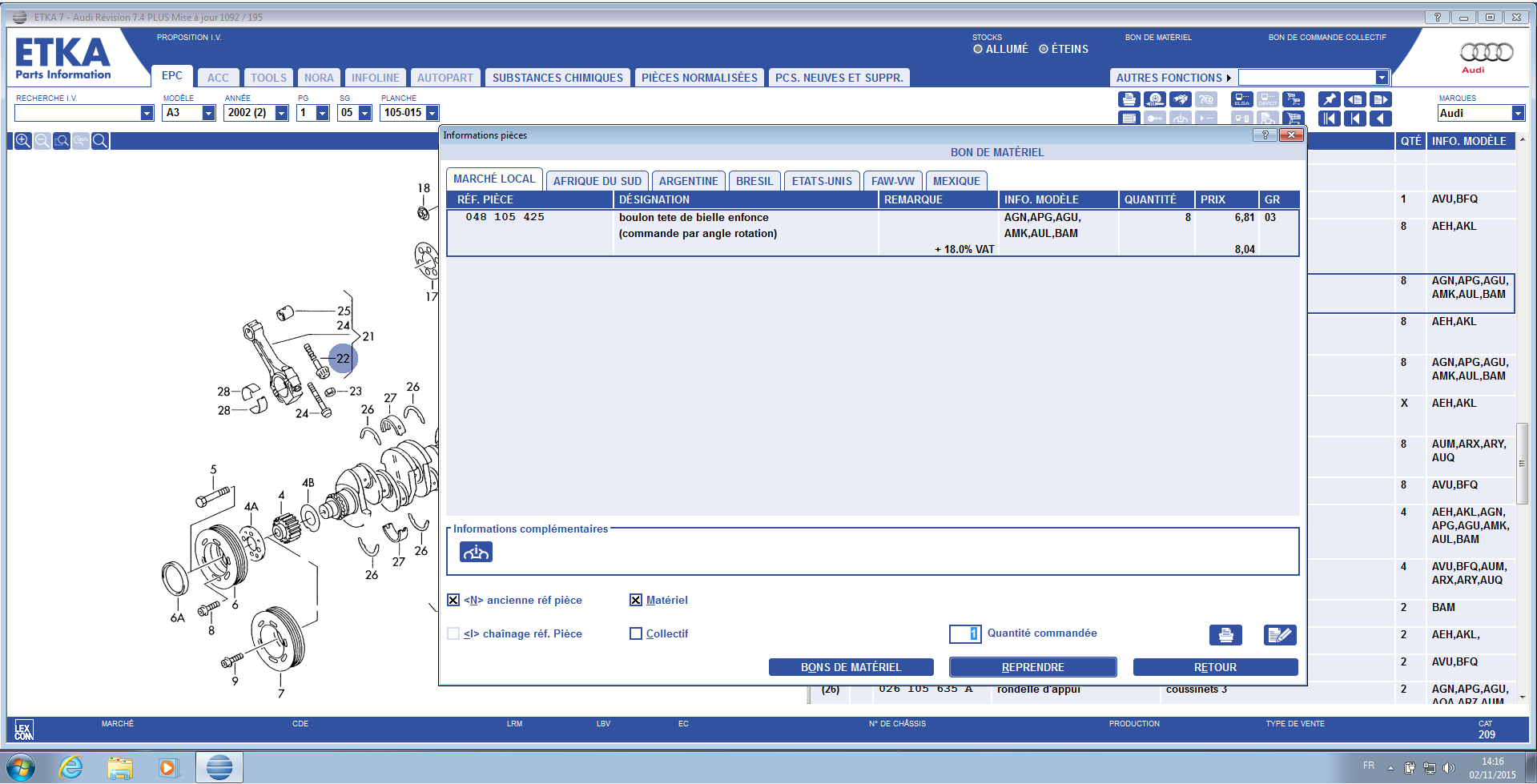Open the Windows Start menu
Screen dimensions: 1537x784
[21, 767]
